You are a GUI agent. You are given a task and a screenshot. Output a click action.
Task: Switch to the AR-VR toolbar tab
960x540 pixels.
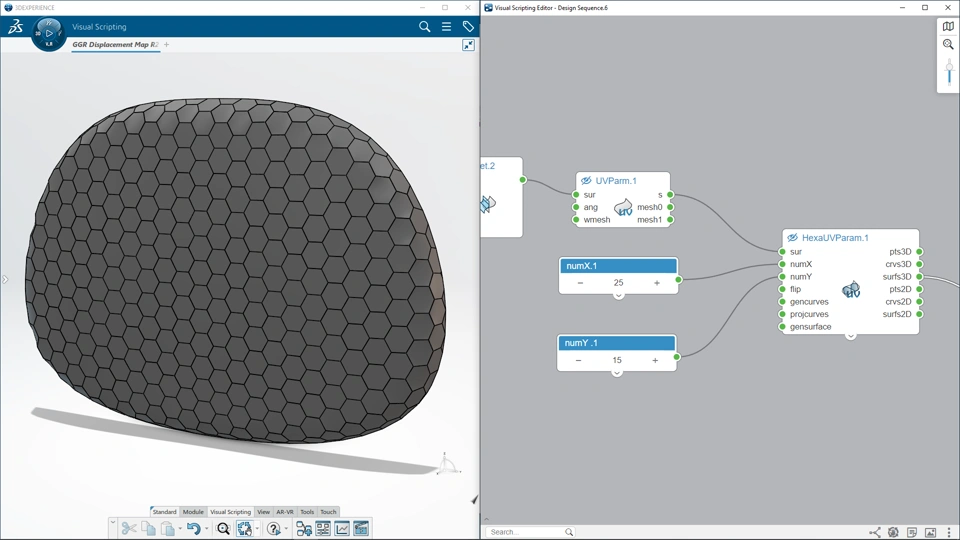coord(285,512)
